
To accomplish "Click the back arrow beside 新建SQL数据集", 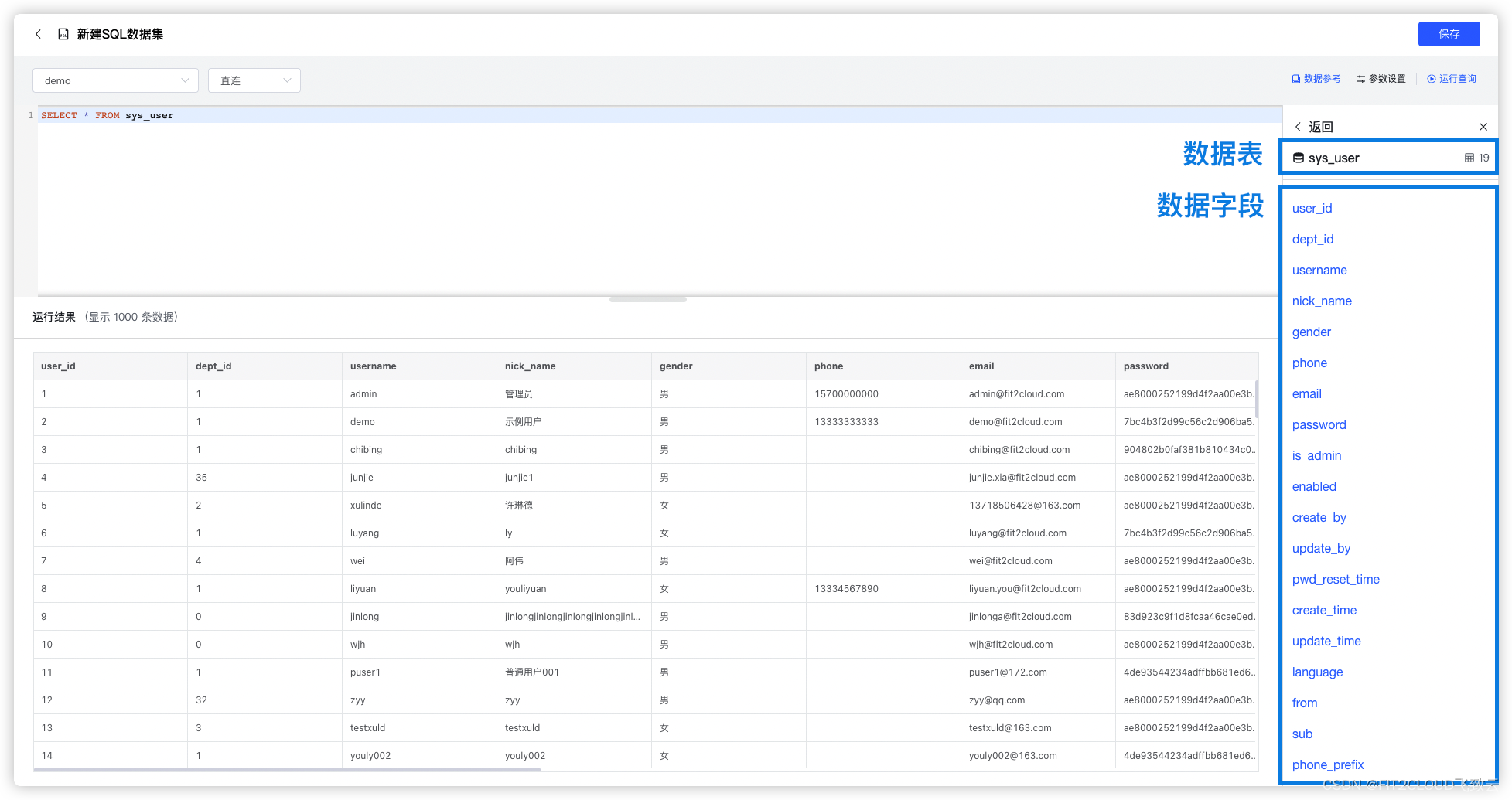I will tap(38, 34).
